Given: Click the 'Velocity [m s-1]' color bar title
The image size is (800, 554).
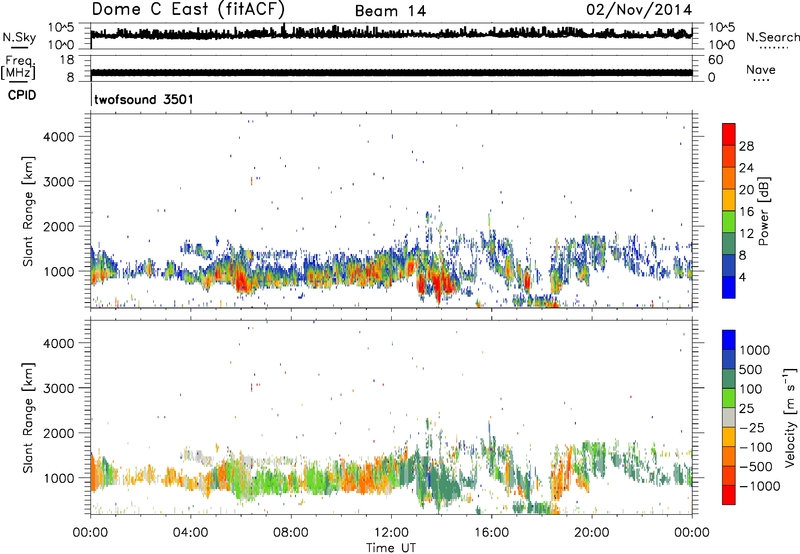Looking at the screenshot, I should coord(790,417).
